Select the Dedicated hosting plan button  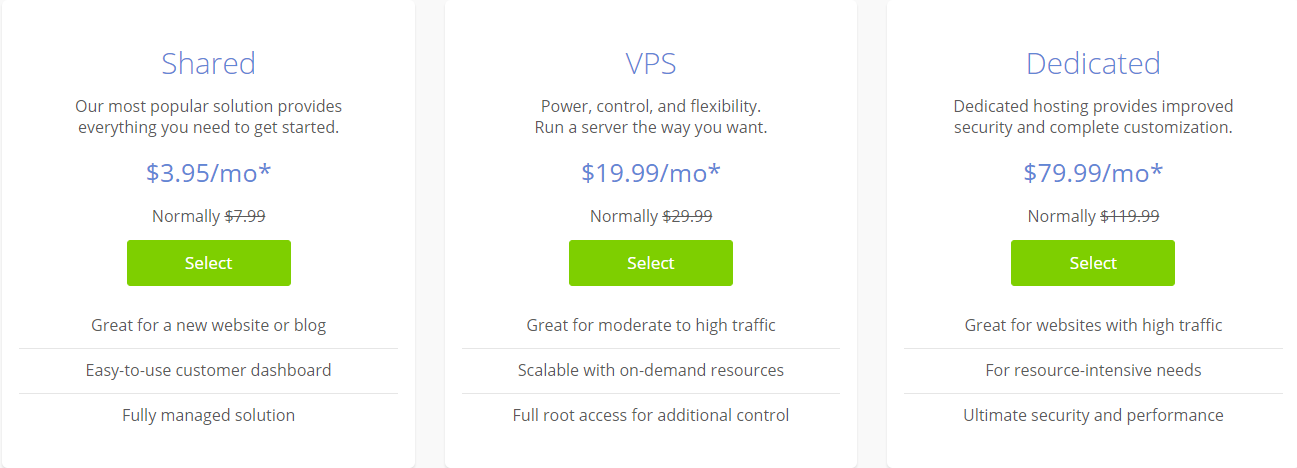click(x=1092, y=263)
